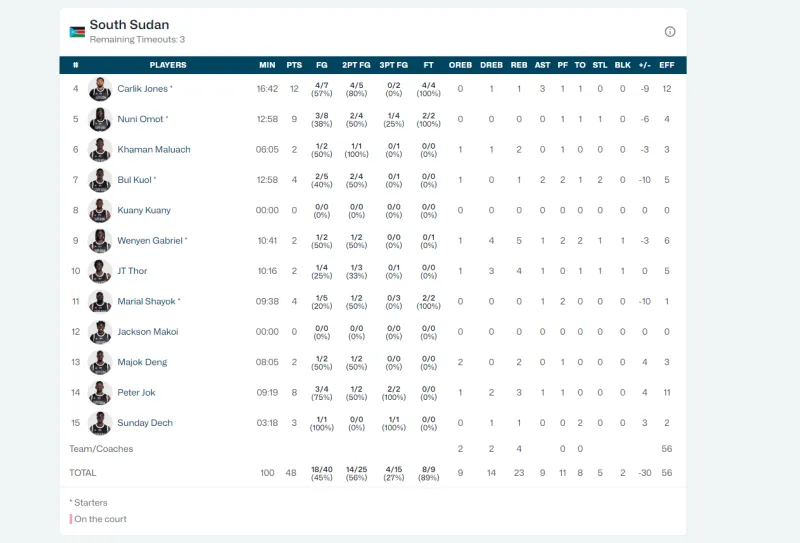
Task: Open Sunday Dech's profile link
Action: pyautogui.click(x=145, y=423)
